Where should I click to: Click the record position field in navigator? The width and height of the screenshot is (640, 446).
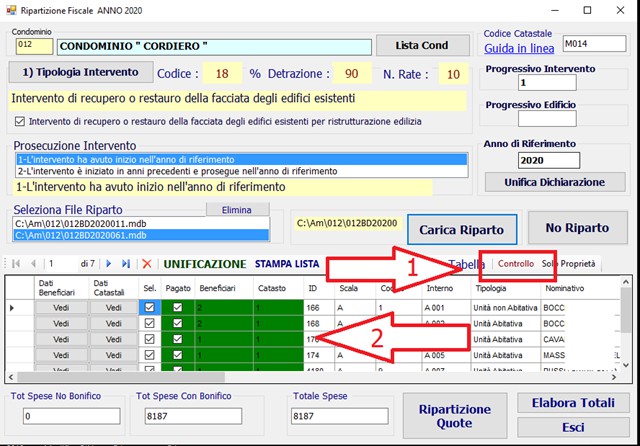(62, 264)
